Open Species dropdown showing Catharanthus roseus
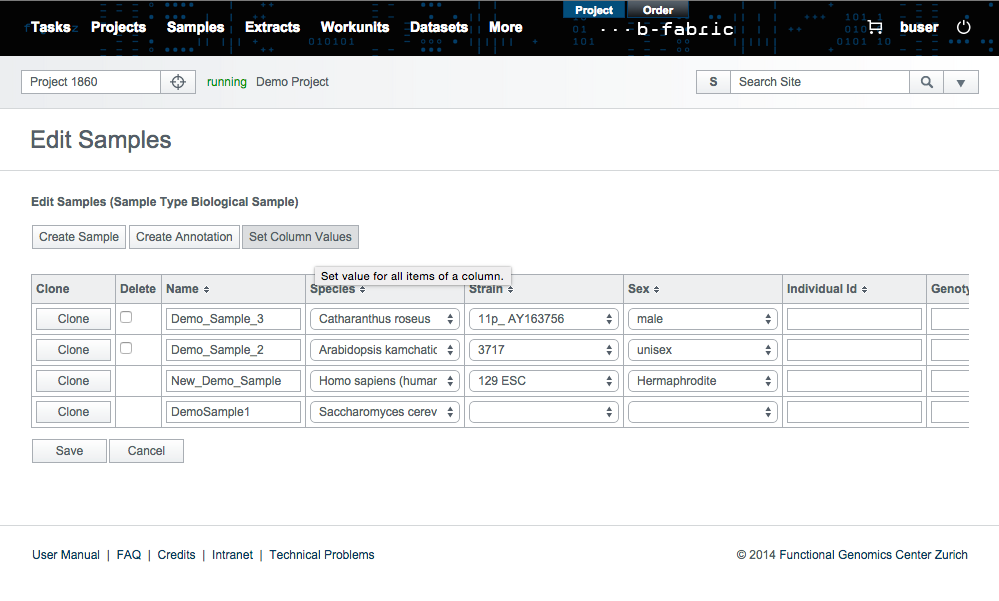The height and width of the screenshot is (601, 999). coord(385,319)
